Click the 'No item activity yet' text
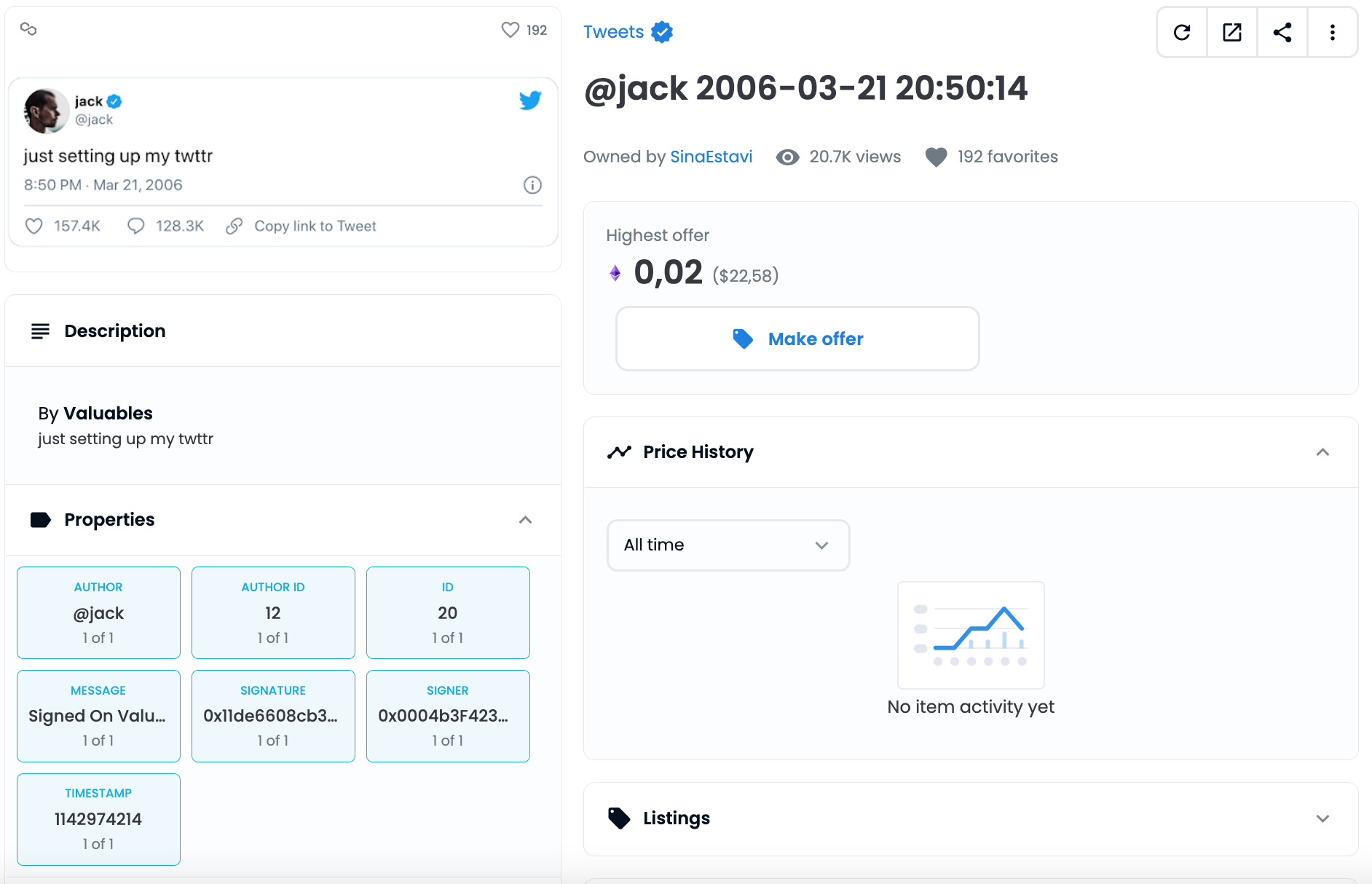 point(971,707)
